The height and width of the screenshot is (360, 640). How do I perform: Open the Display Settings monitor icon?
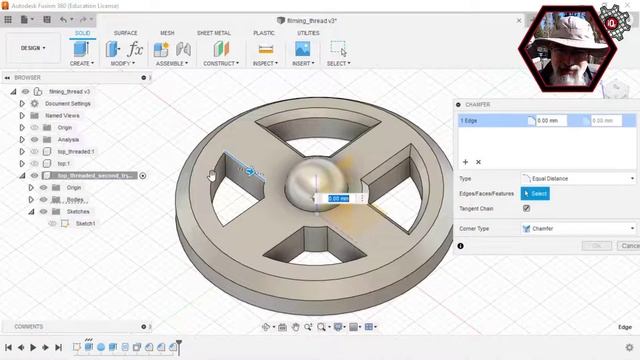tap(338, 327)
